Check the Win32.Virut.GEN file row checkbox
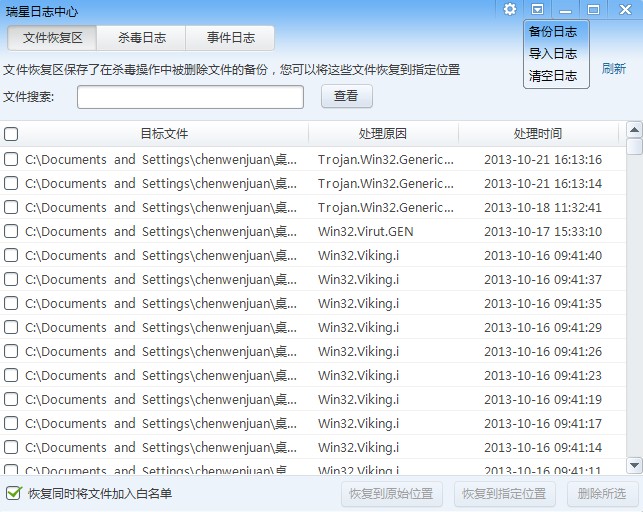Image resolution: width=643 pixels, height=512 pixels. (11, 231)
